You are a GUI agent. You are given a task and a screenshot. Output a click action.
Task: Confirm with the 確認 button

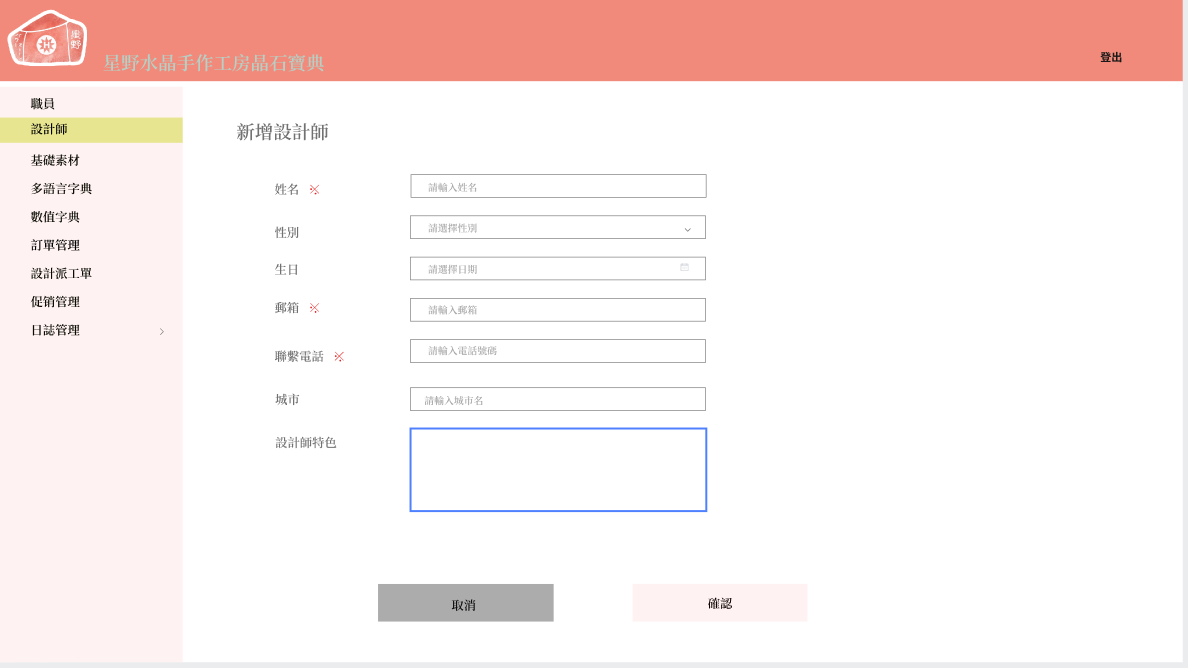pyautogui.click(x=719, y=603)
